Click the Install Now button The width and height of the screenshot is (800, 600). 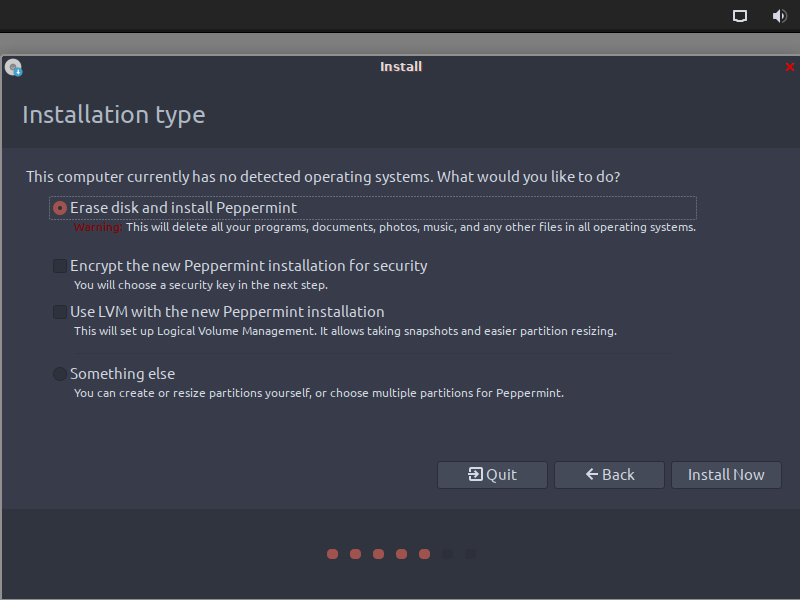click(726, 475)
